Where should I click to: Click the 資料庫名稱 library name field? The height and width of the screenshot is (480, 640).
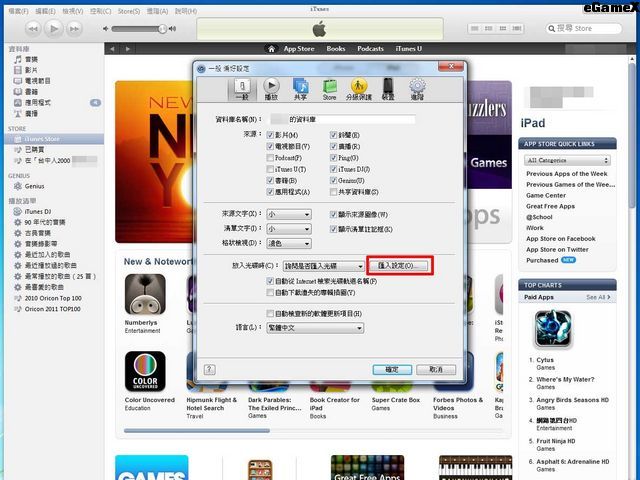[342, 119]
